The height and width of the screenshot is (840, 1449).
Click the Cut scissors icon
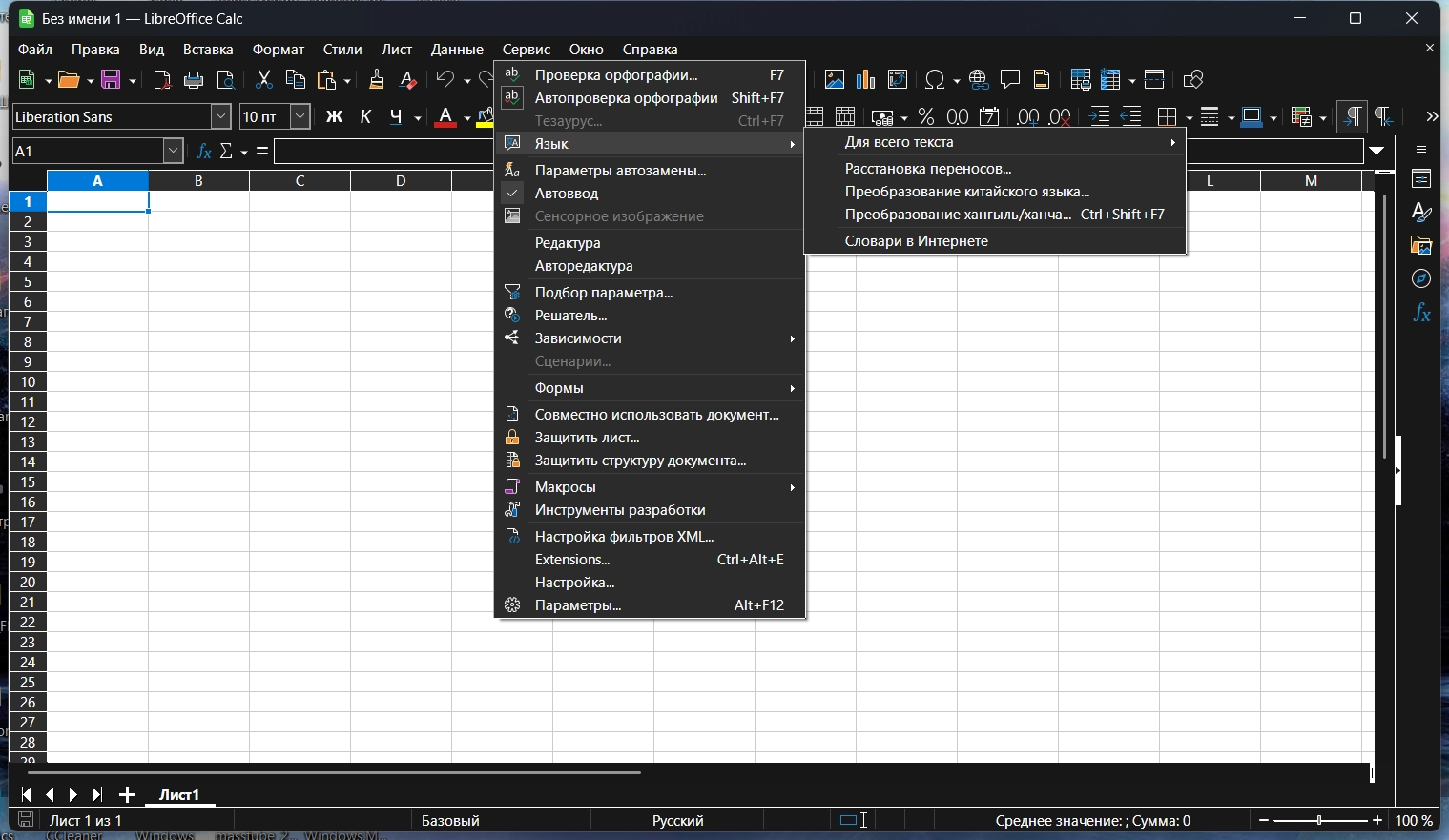point(264,80)
